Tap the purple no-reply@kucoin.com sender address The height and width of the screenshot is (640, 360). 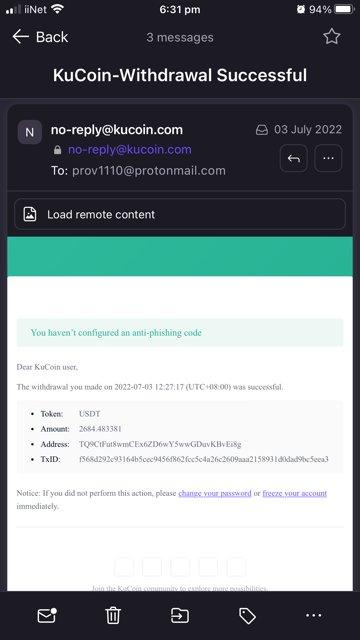coord(130,150)
